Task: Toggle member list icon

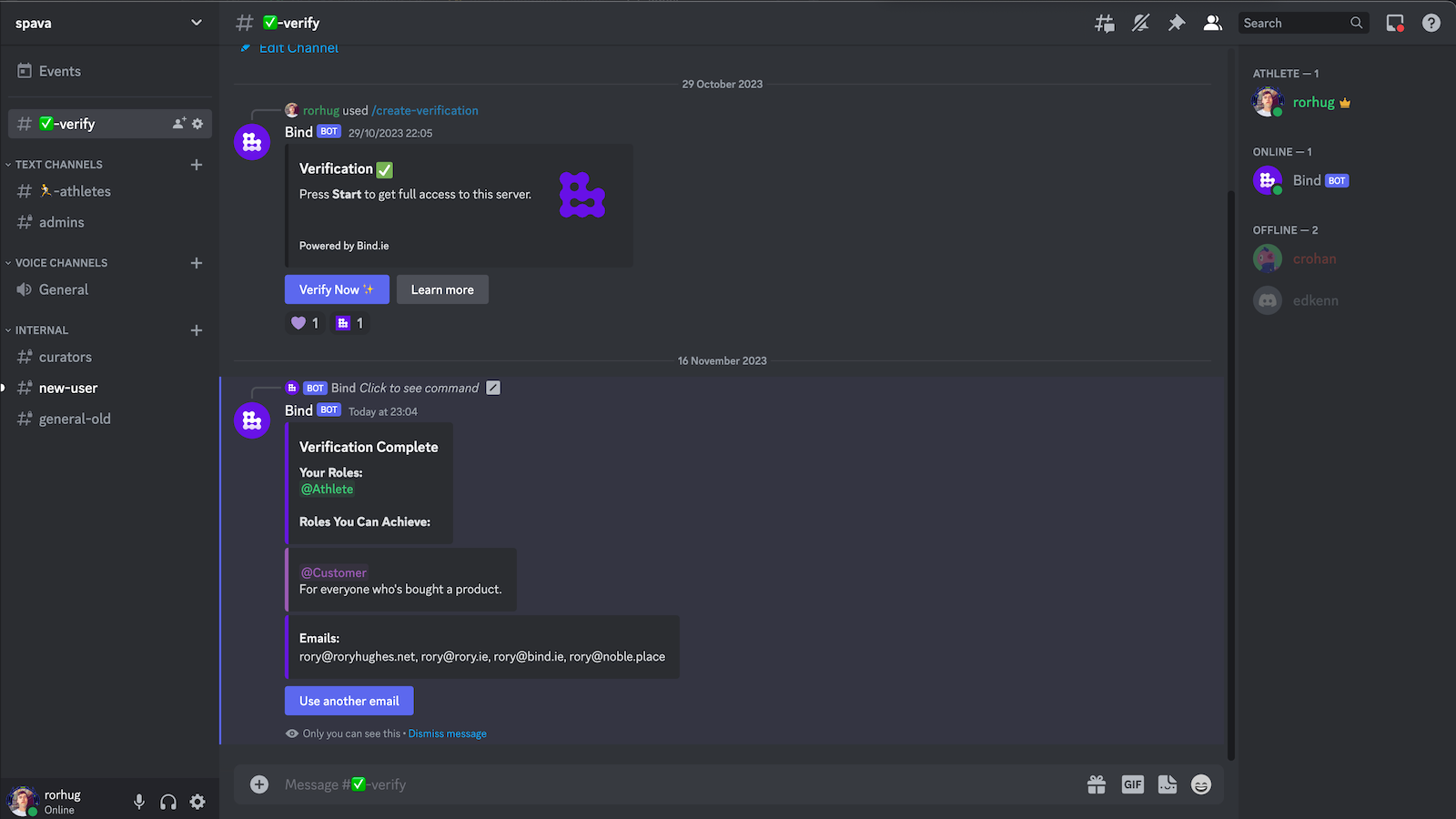Action: point(1212,23)
